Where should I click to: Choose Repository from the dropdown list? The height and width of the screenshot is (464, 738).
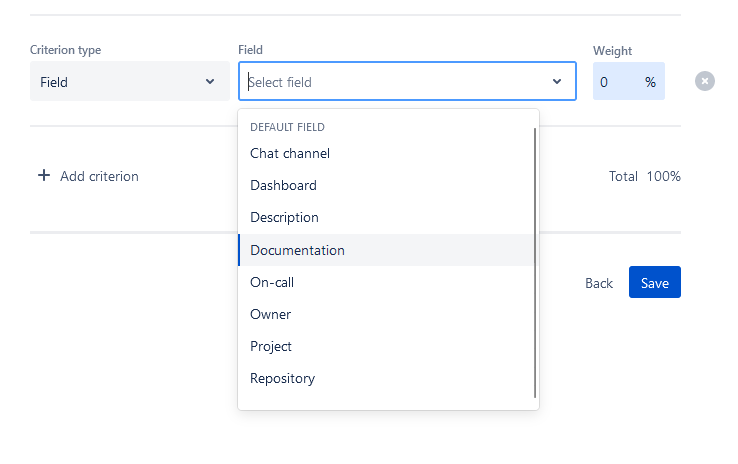[282, 378]
